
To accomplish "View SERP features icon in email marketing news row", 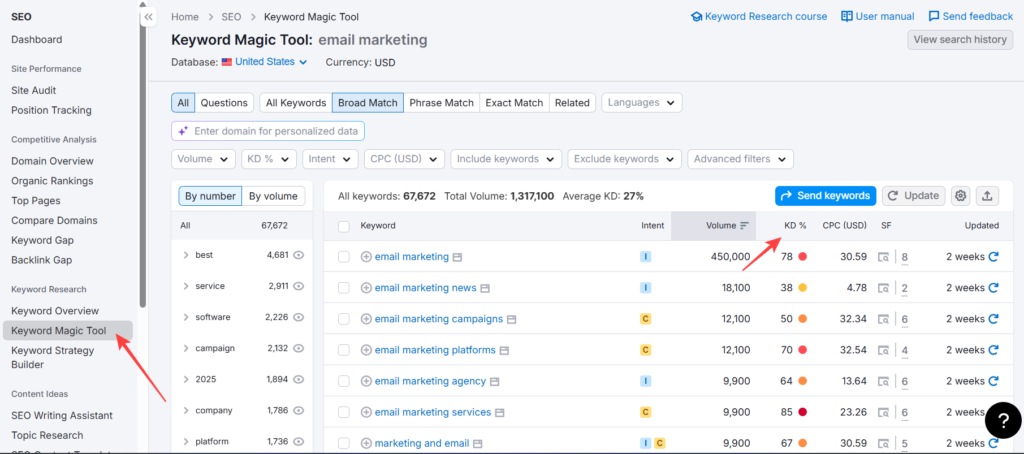I will click(883, 288).
